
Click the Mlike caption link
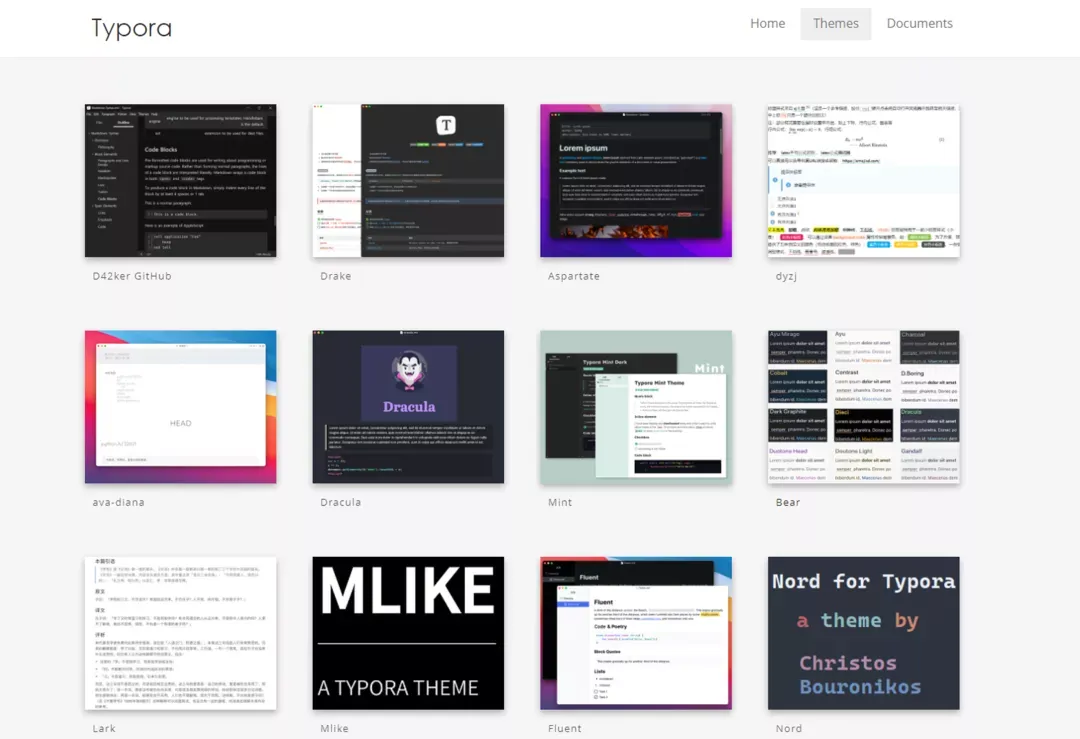[334, 728]
